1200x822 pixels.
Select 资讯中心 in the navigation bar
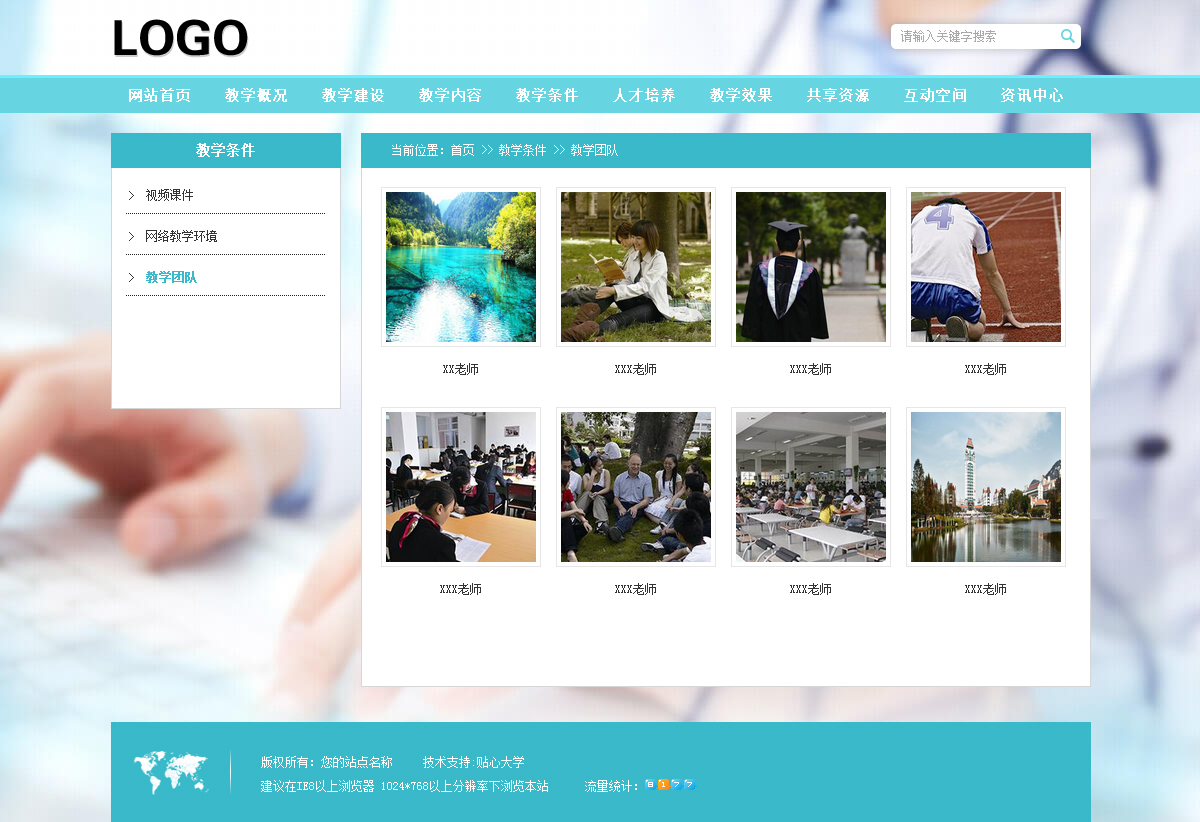[1032, 96]
